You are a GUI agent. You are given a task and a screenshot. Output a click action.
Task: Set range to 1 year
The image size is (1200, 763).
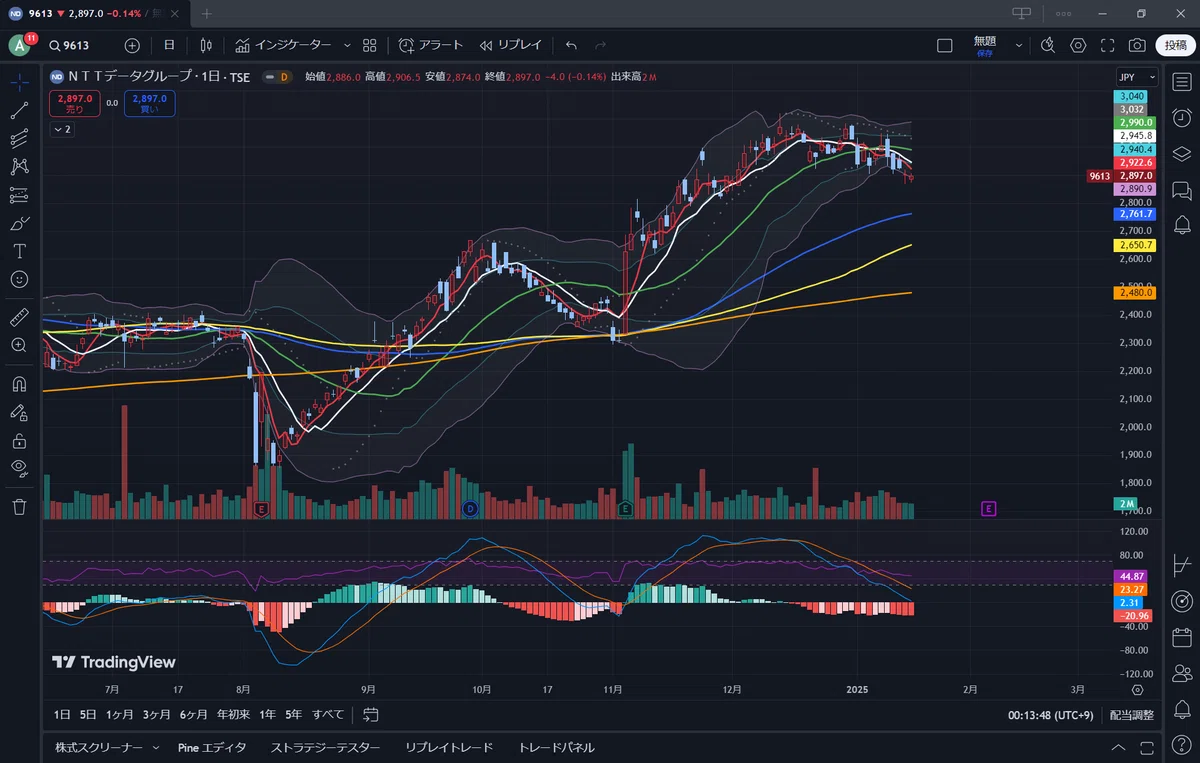267,714
